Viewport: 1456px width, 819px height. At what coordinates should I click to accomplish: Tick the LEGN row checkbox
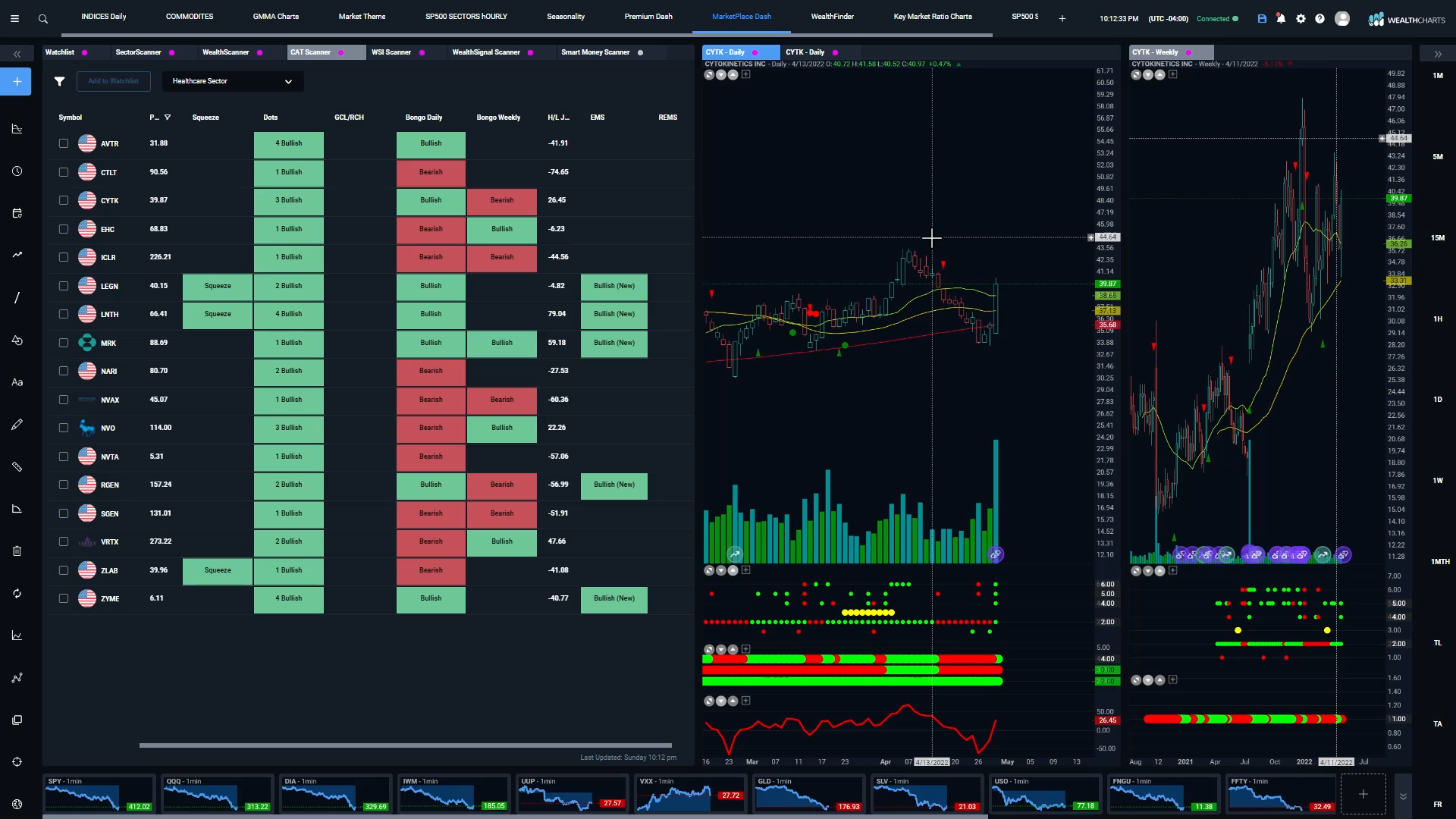click(64, 286)
